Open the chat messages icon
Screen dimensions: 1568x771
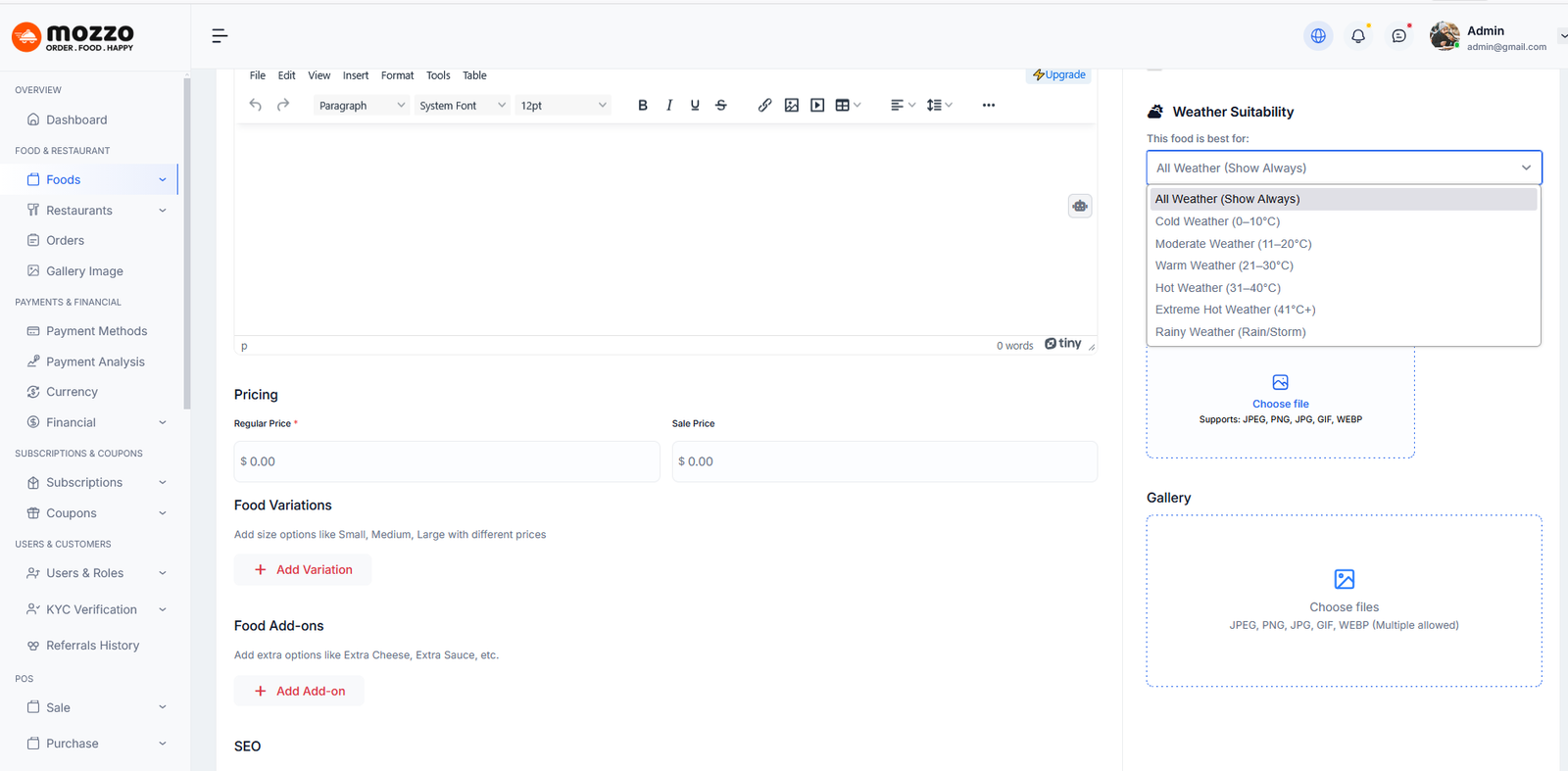[1398, 36]
